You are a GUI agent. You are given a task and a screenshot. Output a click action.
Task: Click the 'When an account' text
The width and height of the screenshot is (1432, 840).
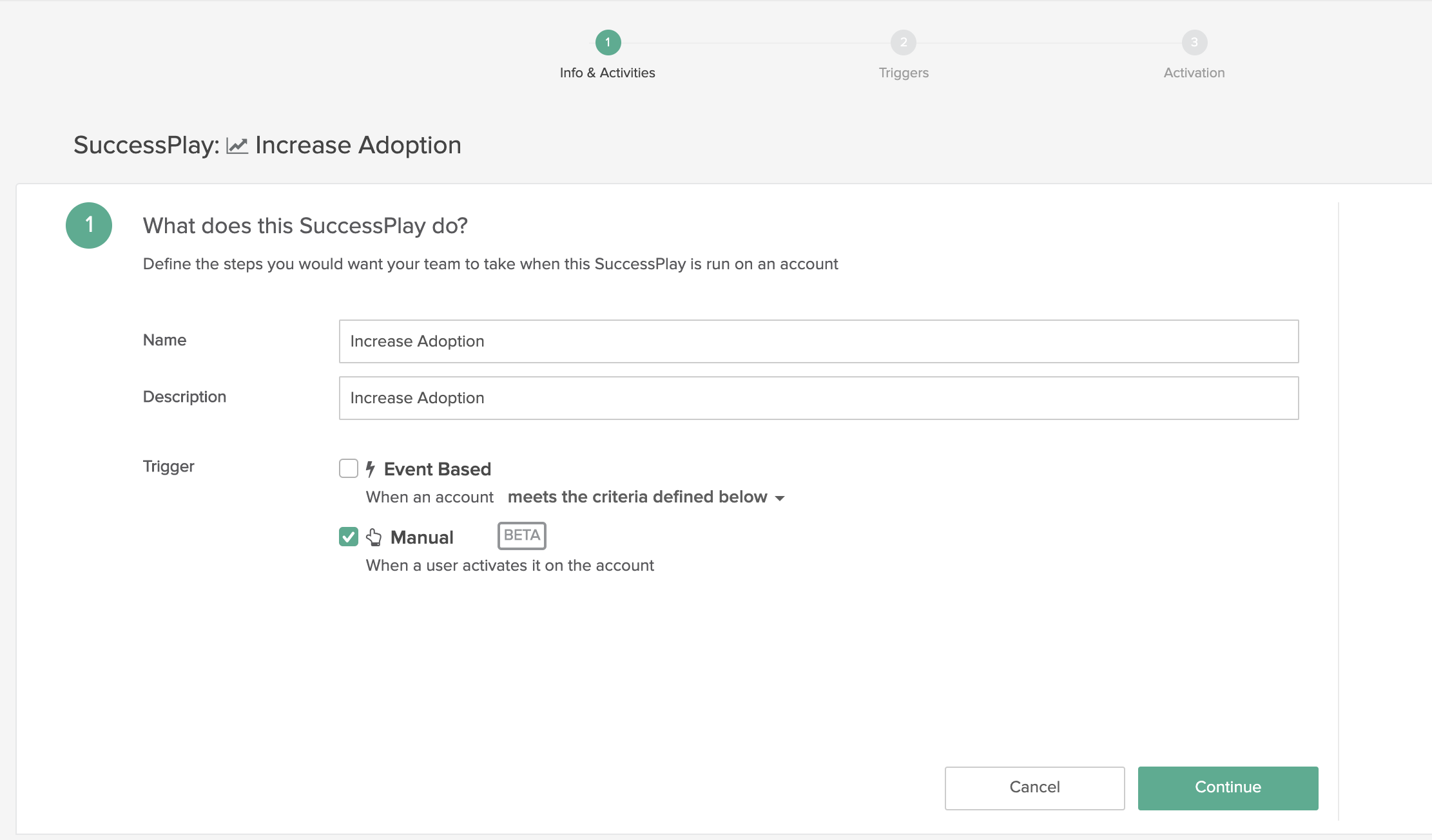pyautogui.click(x=430, y=497)
